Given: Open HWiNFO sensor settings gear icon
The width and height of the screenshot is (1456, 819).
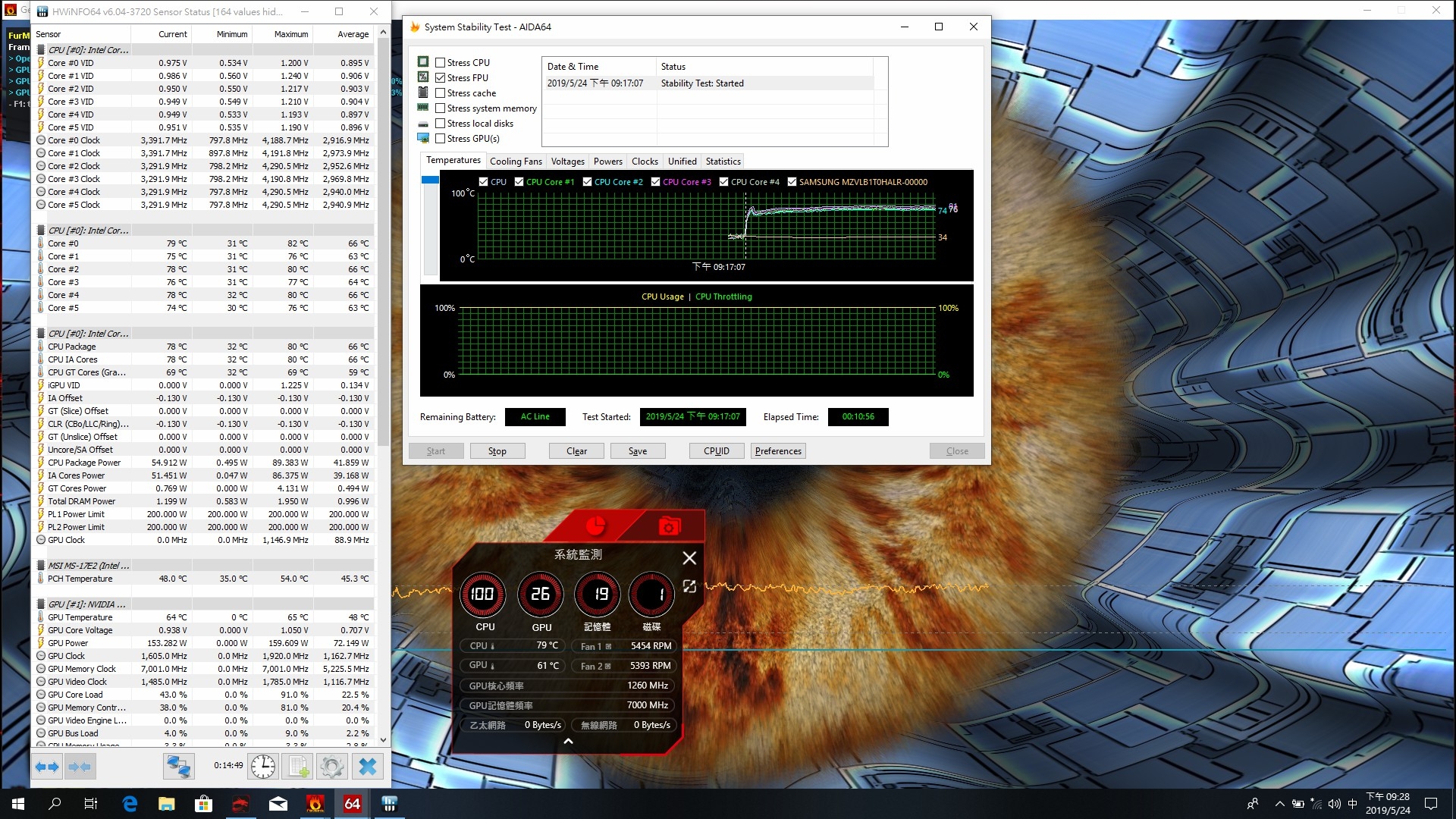Looking at the screenshot, I should 331,767.
